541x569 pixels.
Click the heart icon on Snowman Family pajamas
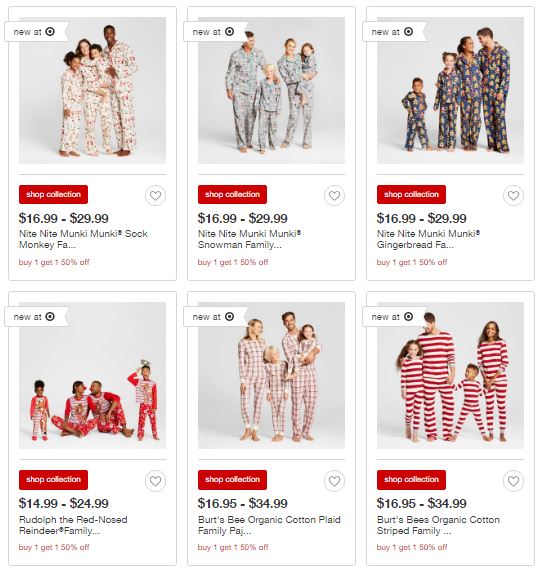coord(334,196)
